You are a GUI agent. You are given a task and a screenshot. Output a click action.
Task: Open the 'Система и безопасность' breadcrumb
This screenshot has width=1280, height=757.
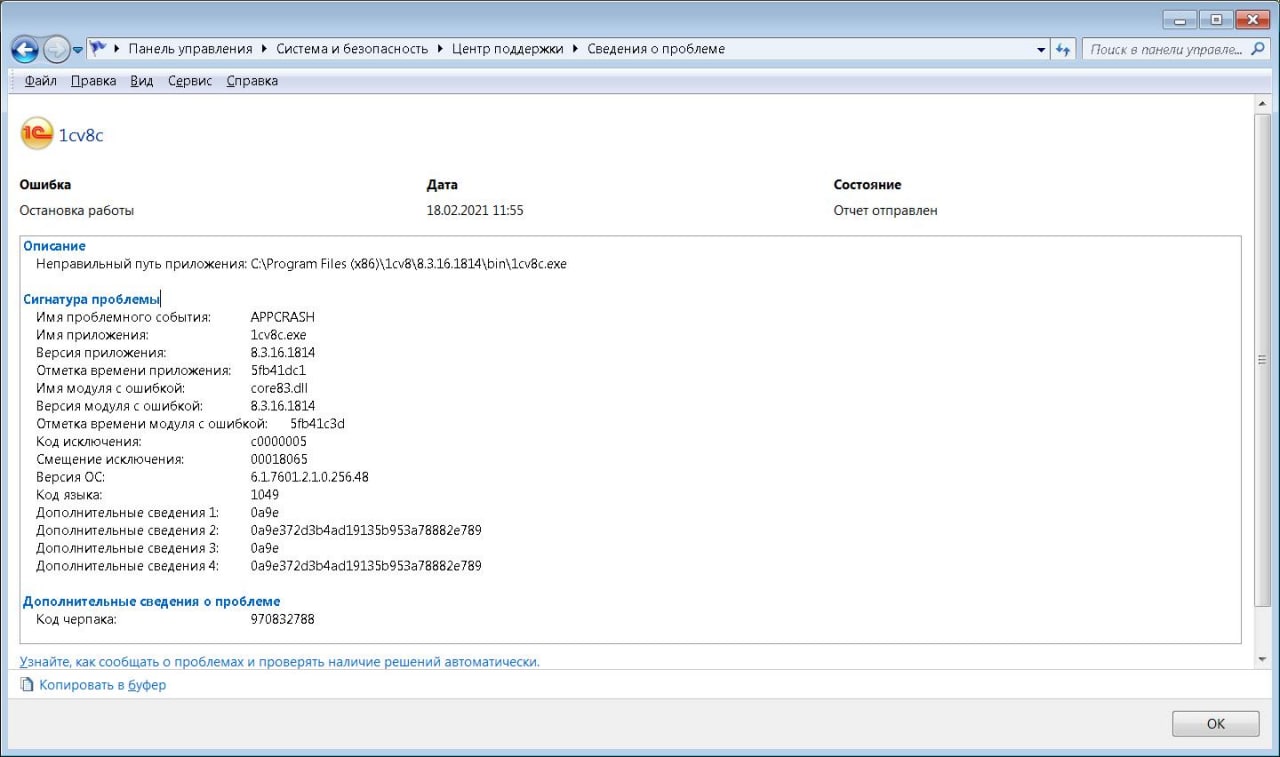pyautogui.click(x=352, y=49)
